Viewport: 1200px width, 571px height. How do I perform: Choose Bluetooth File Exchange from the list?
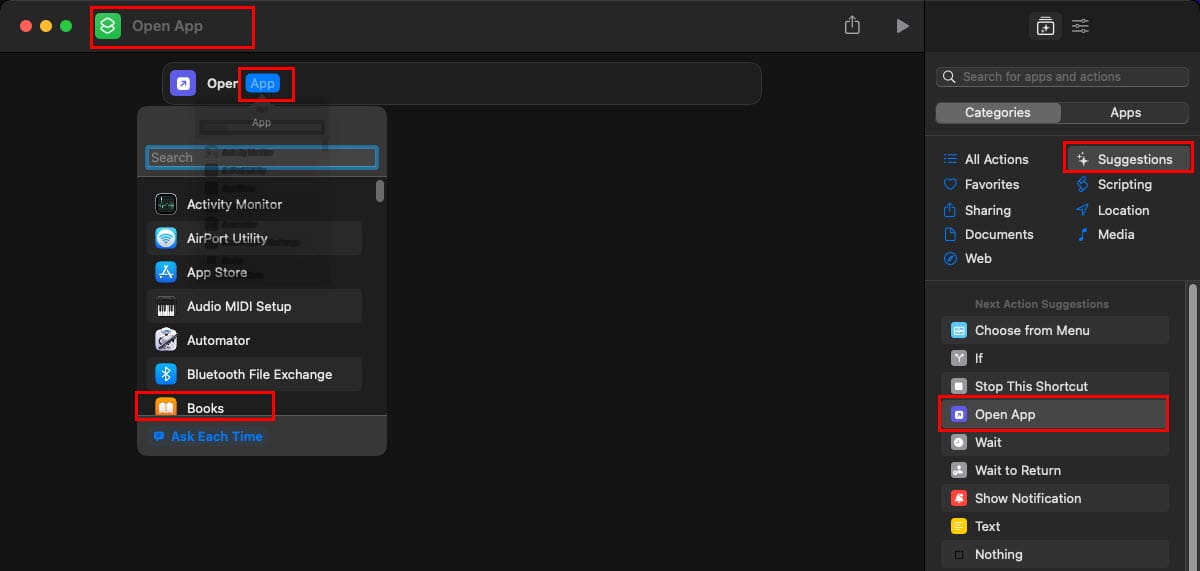point(254,374)
